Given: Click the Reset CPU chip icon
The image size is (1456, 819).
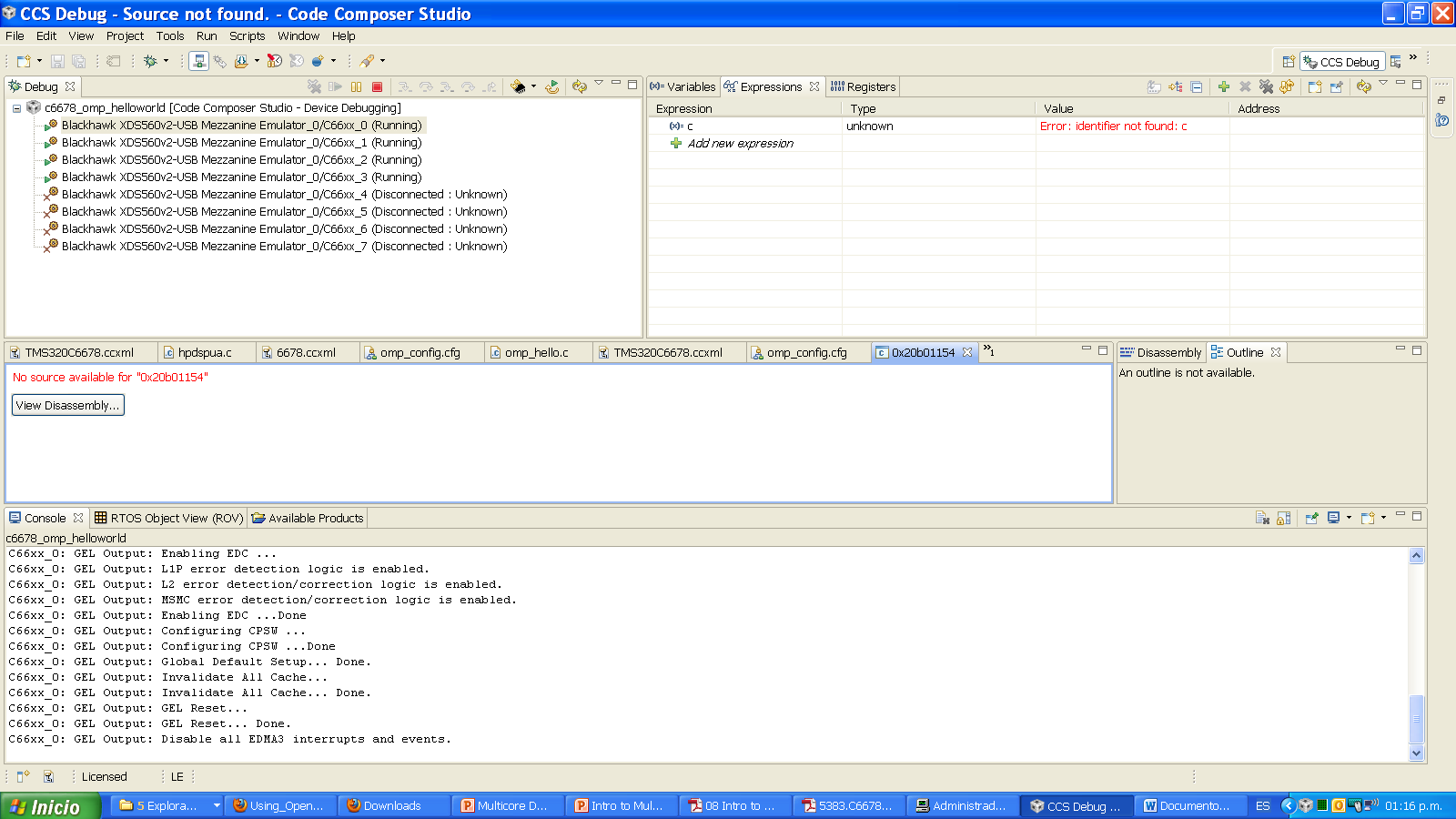Looking at the screenshot, I should pyautogui.click(x=518, y=86).
